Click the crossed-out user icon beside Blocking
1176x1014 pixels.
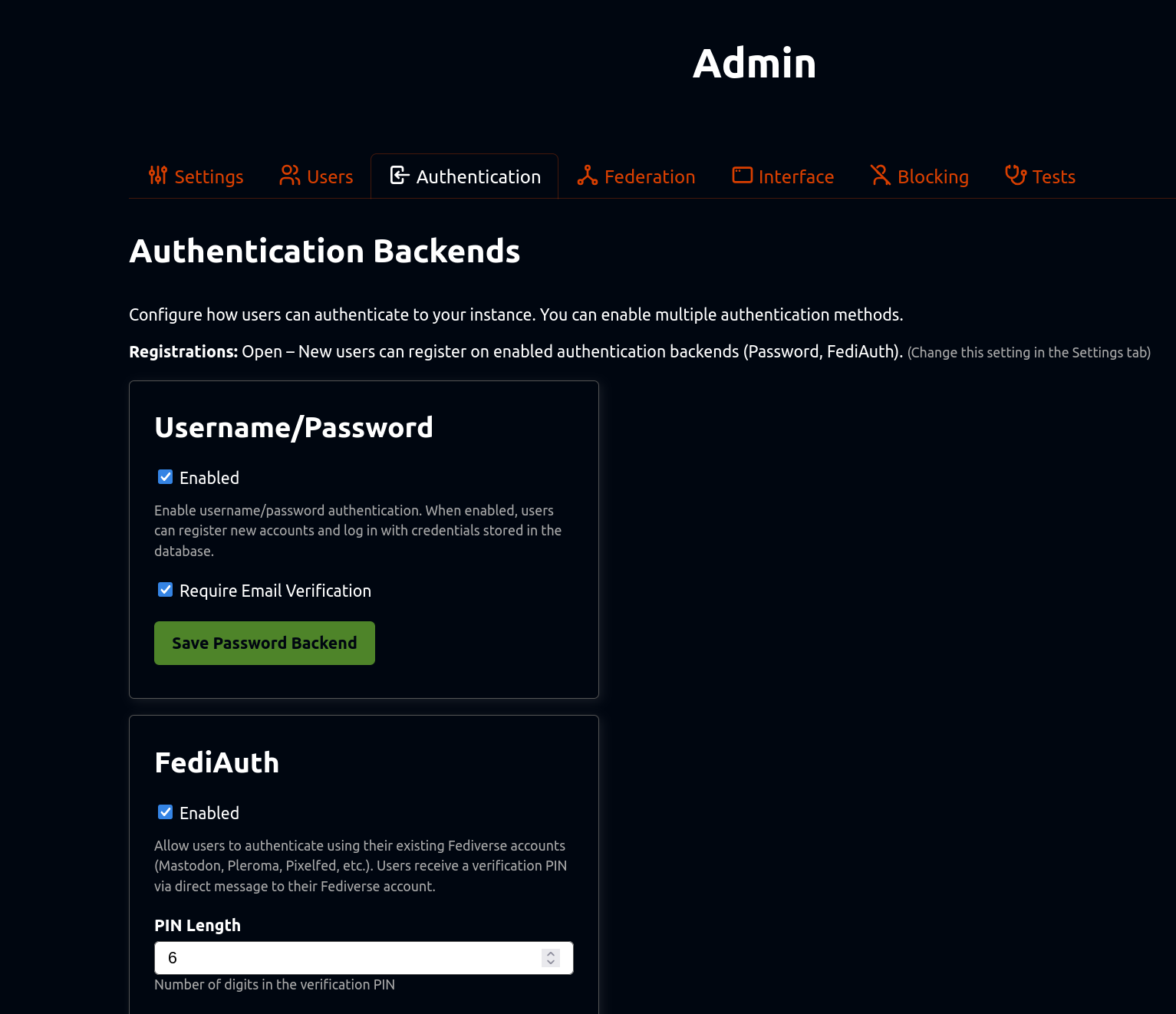[x=881, y=176]
